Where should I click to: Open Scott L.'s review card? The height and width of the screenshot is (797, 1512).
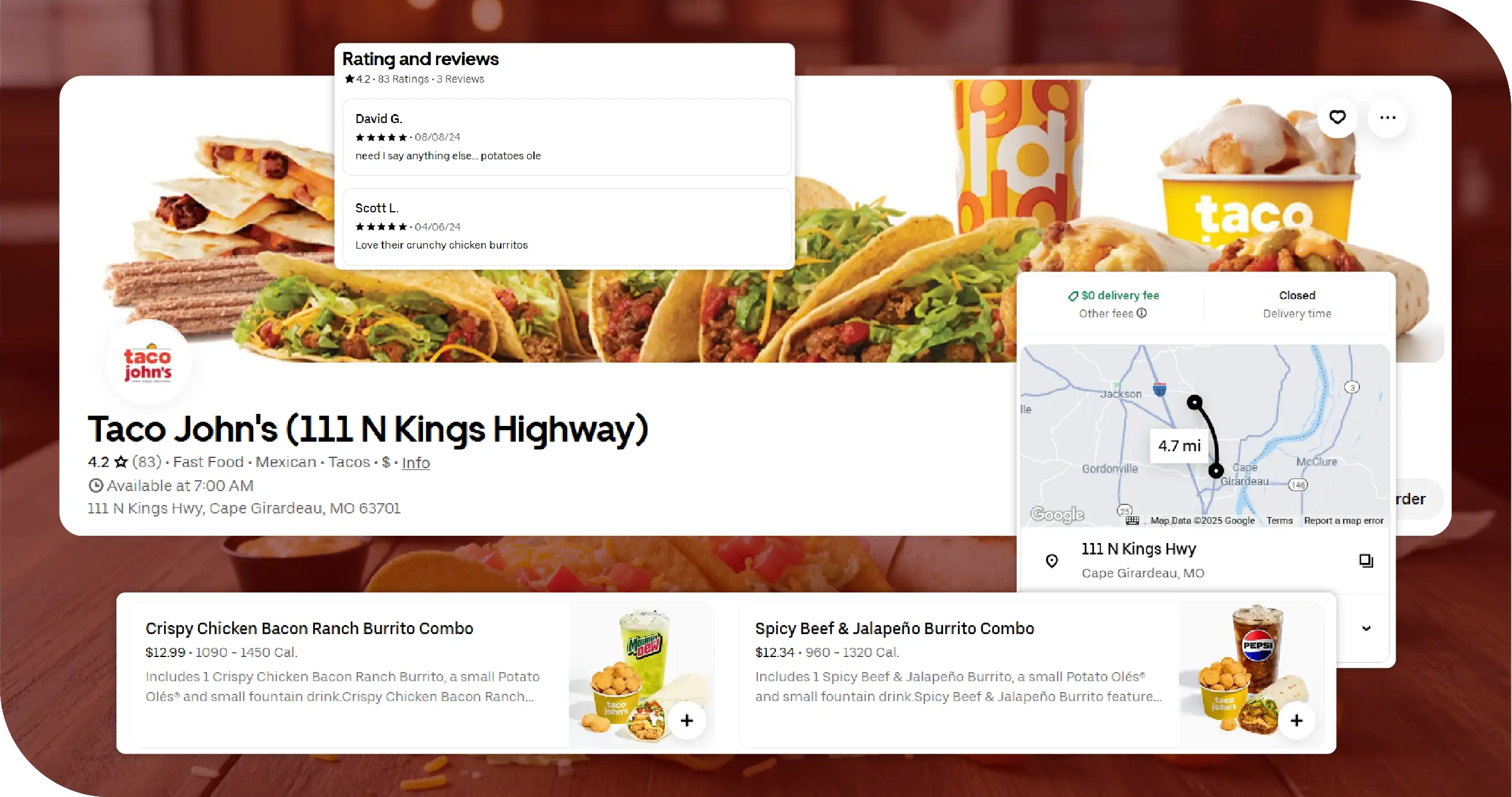tap(567, 226)
